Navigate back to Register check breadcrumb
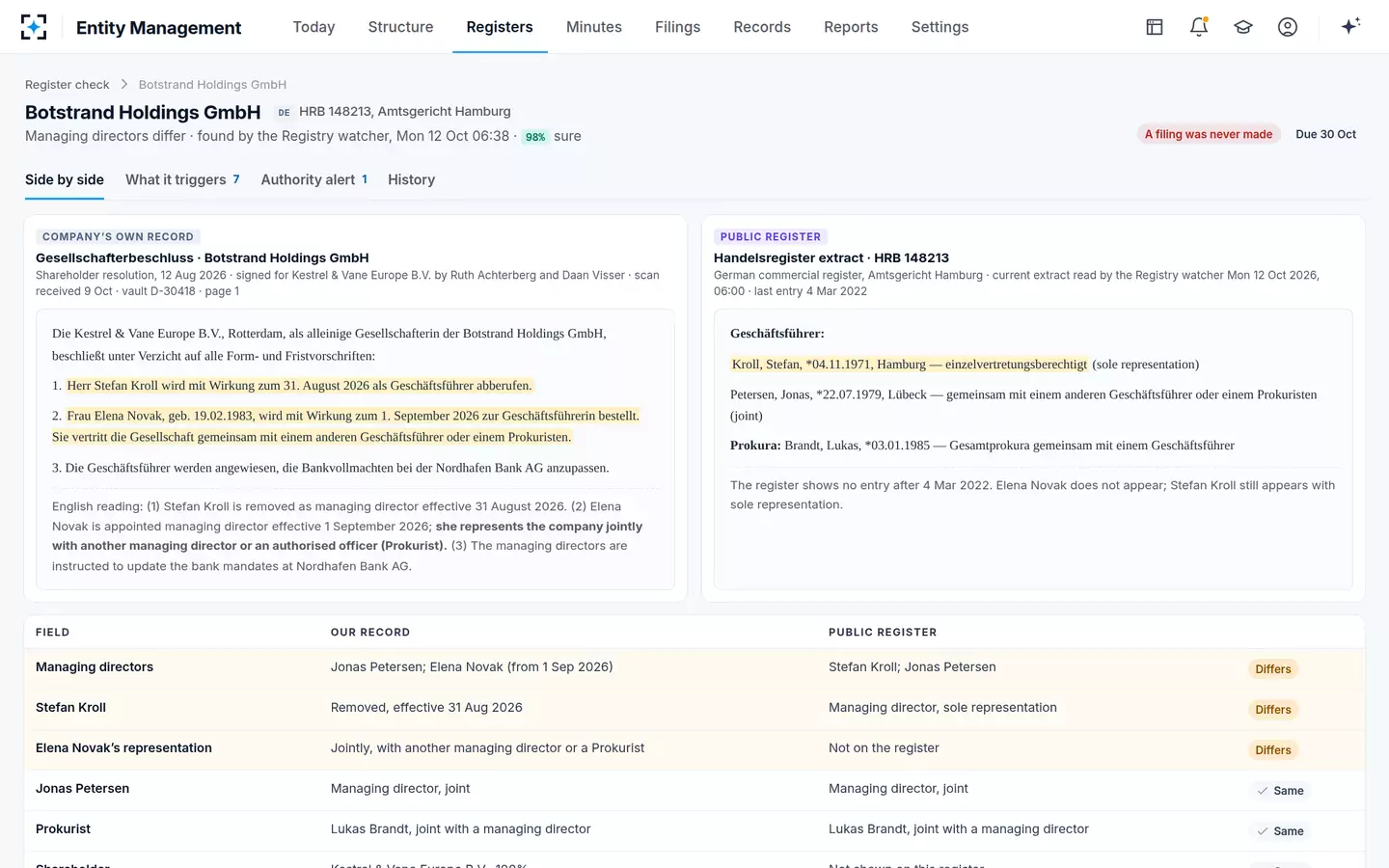The width and height of the screenshot is (1389, 868). (x=68, y=85)
